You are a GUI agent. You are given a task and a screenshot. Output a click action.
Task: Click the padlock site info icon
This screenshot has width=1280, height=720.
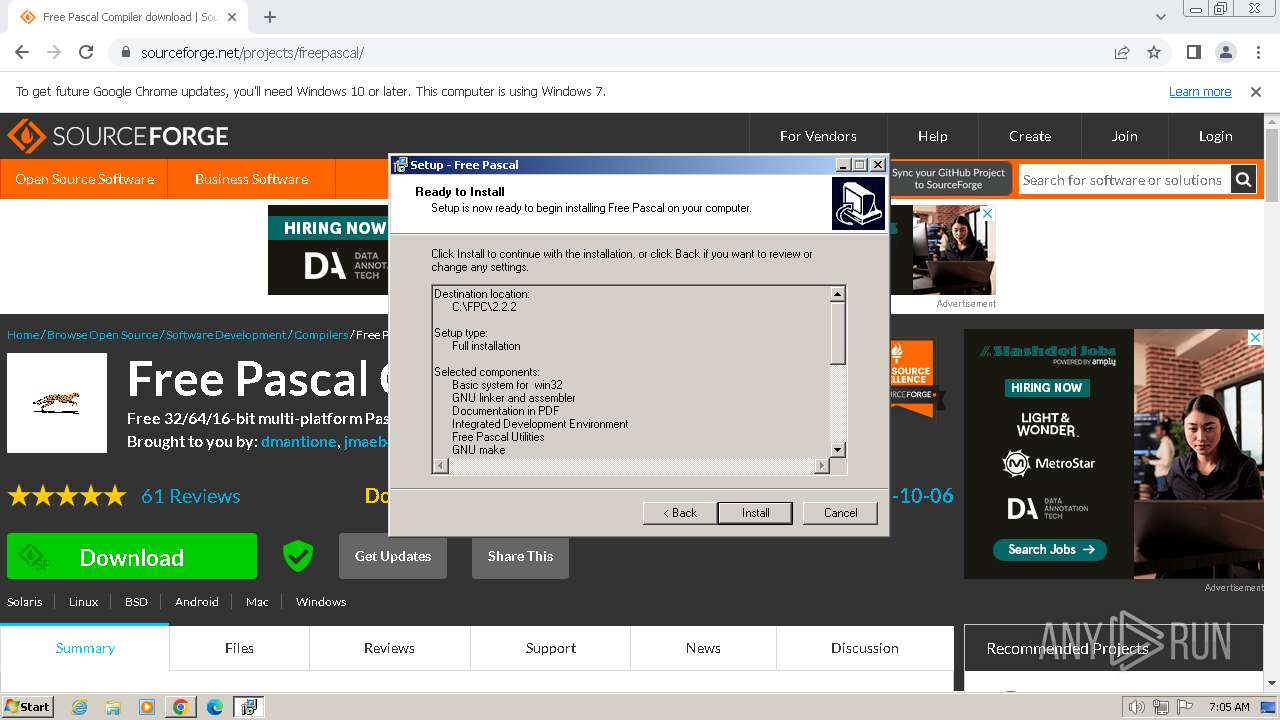[125, 52]
